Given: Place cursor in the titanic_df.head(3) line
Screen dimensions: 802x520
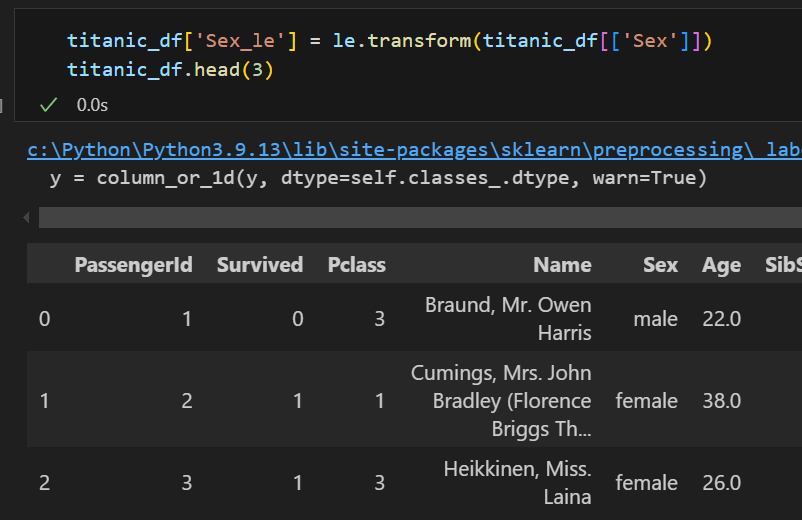Looking at the screenshot, I should click(x=170, y=70).
